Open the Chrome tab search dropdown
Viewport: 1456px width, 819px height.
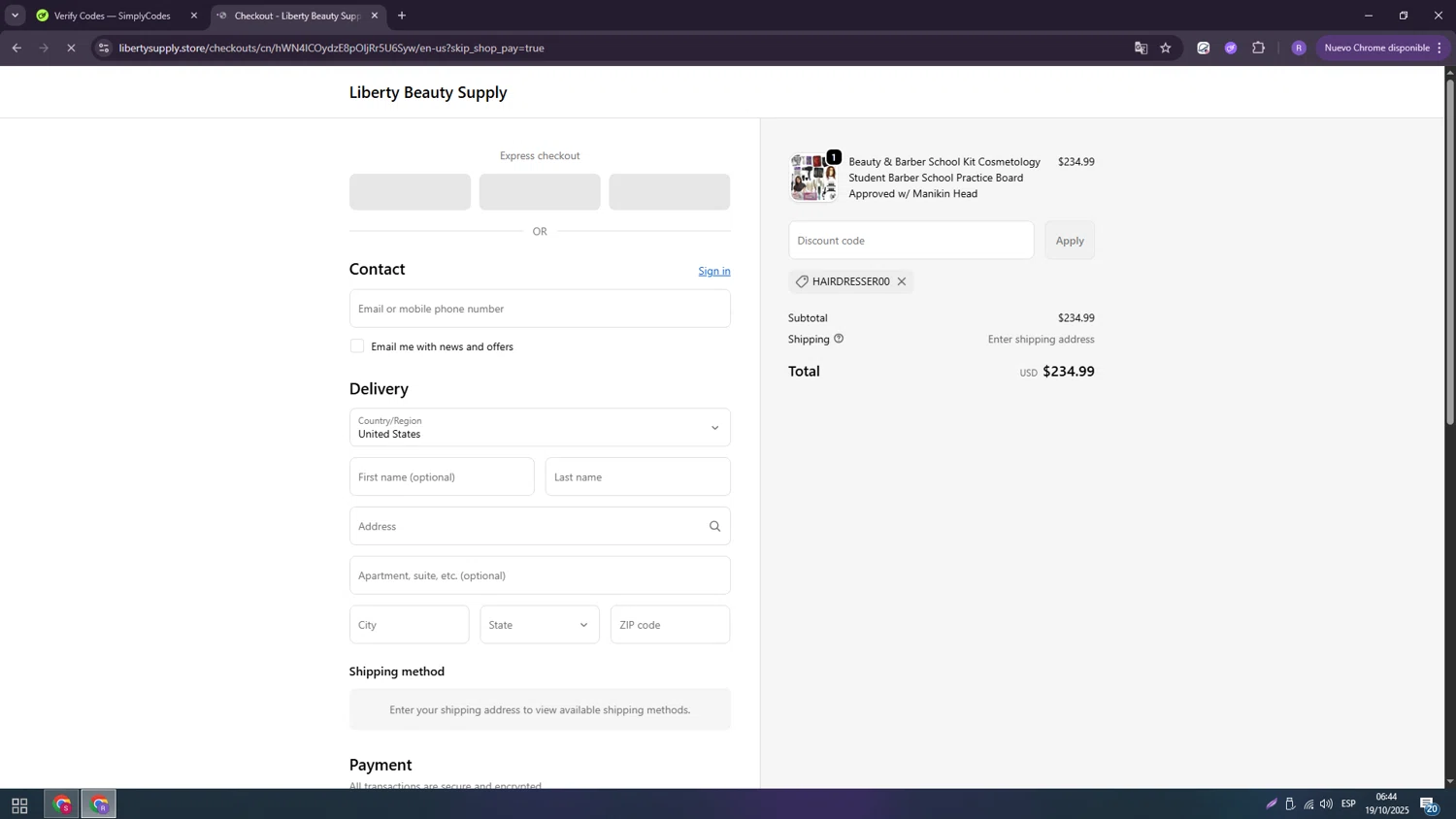pyautogui.click(x=15, y=16)
